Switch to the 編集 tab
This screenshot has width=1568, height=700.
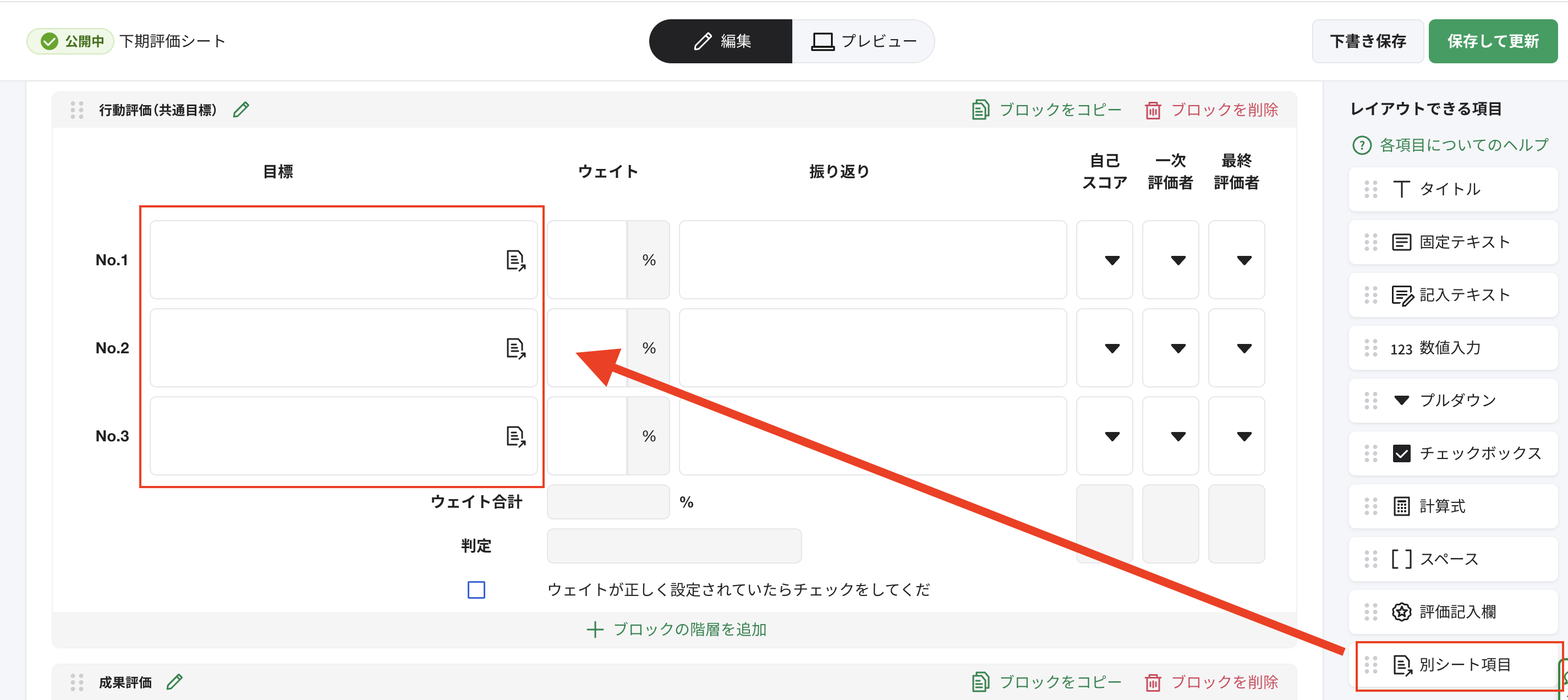click(x=720, y=41)
